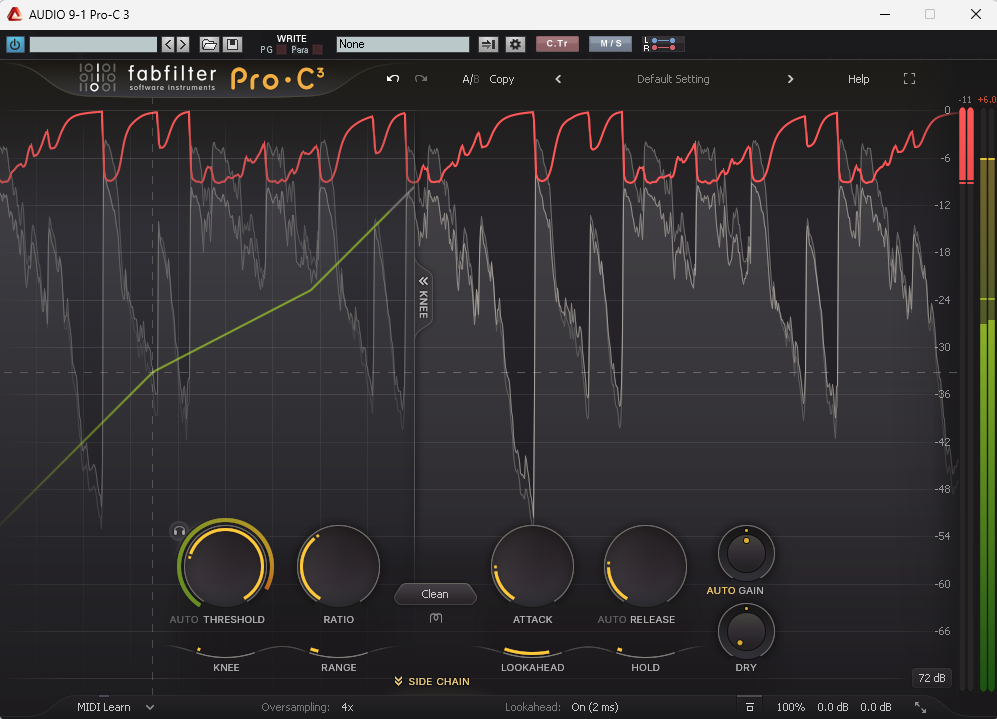This screenshot has height=719, width=997.
Task: Open the Default Setting preset menu
Action: pyautogui.click(x=673, y=79)
